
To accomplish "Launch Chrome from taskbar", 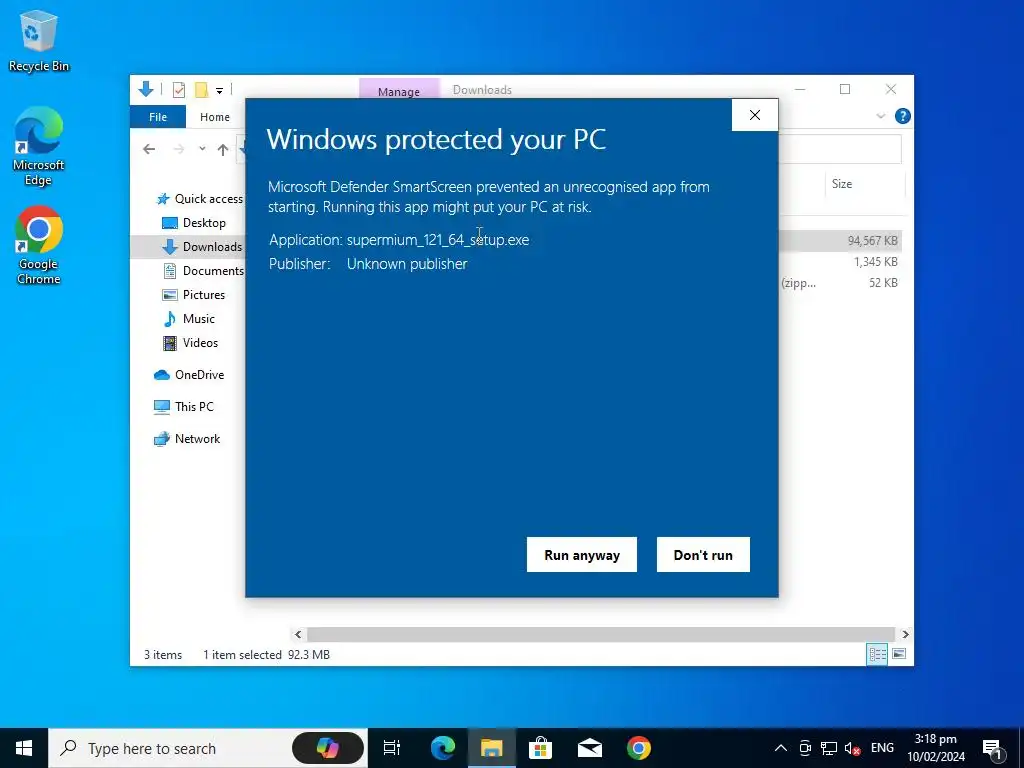I will [x=639, y=748].
